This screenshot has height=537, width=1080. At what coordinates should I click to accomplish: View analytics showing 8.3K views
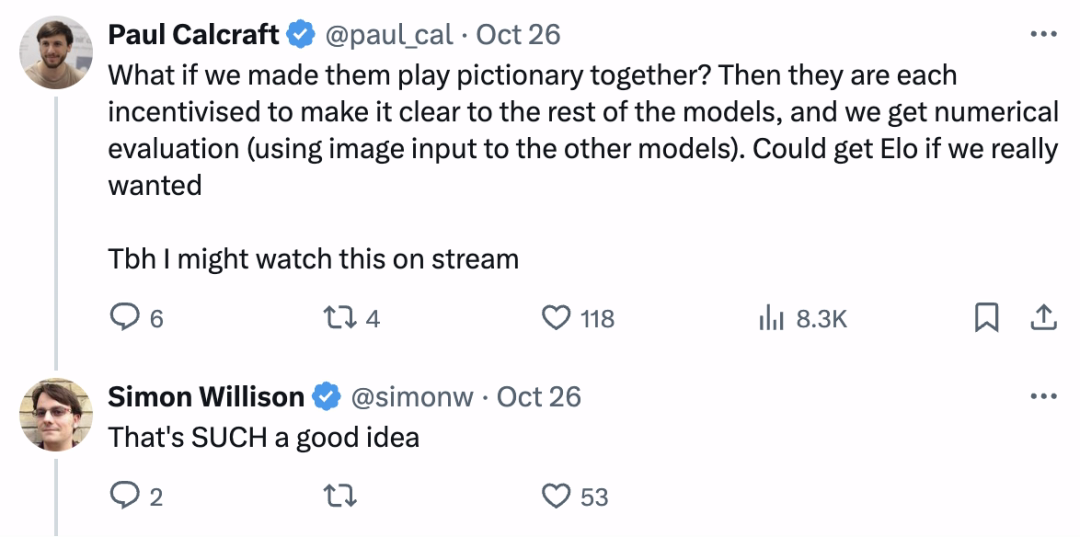pos(770,318)
